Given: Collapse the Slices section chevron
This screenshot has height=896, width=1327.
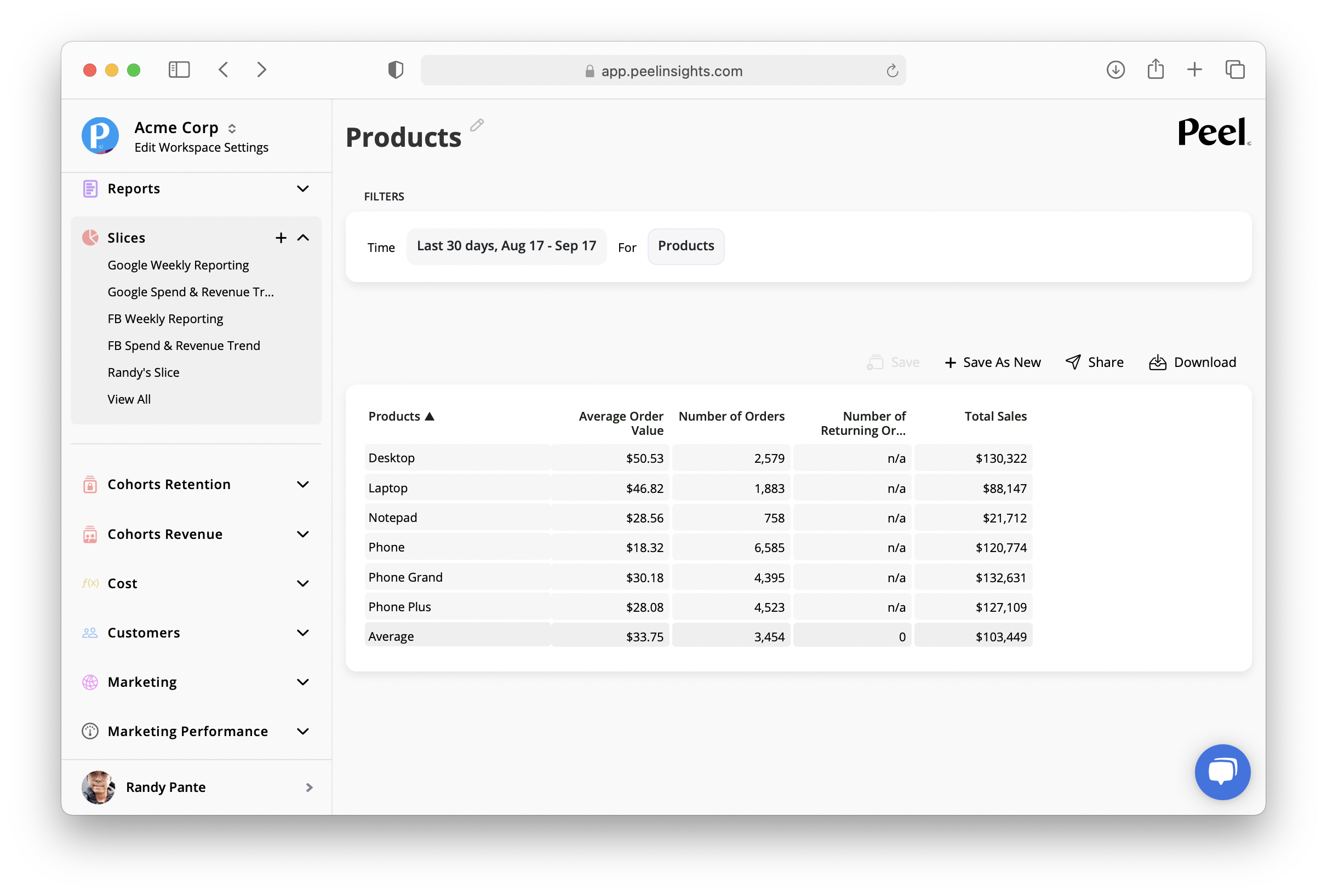Looking at the screenshot, I should [303, 237].
